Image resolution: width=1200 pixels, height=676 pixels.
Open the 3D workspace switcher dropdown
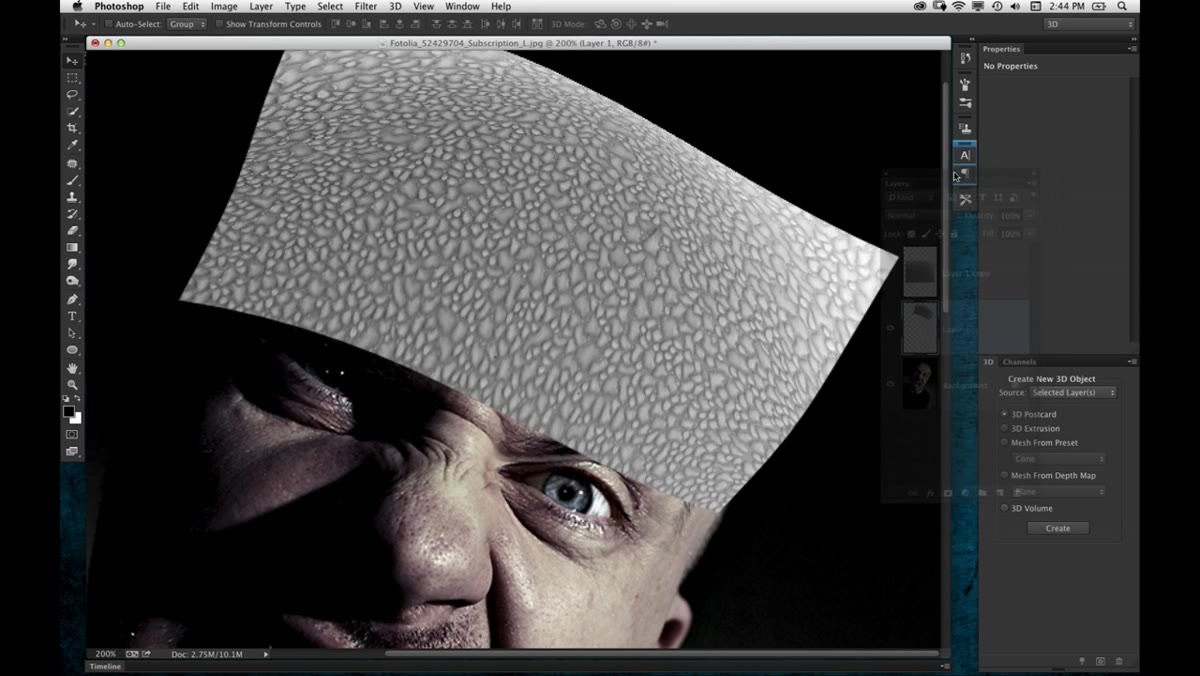pyautogui.click(x=1089, y=24)
